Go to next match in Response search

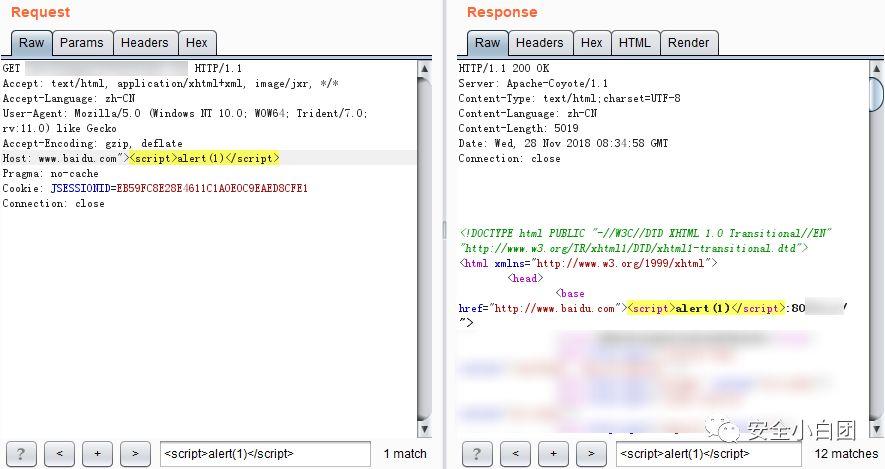[591, 454]
